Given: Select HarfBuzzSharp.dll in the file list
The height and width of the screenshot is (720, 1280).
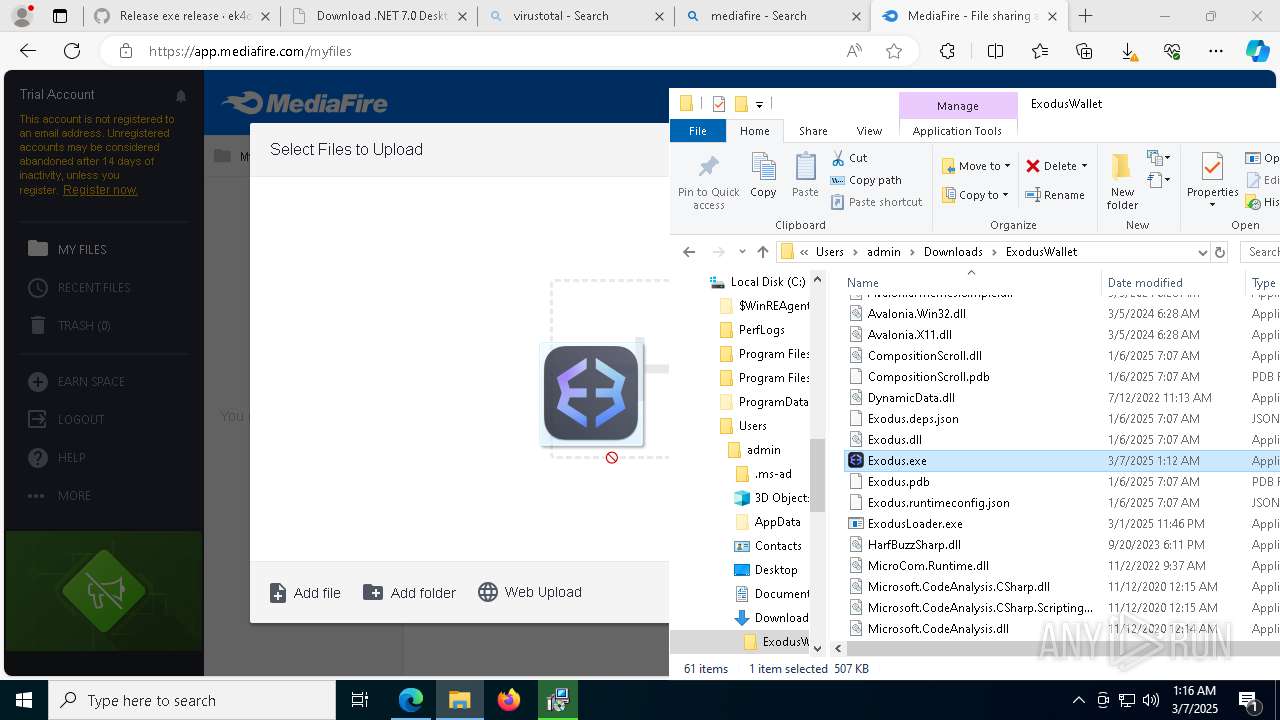Looking at the screenshot, I should (914, 545).
